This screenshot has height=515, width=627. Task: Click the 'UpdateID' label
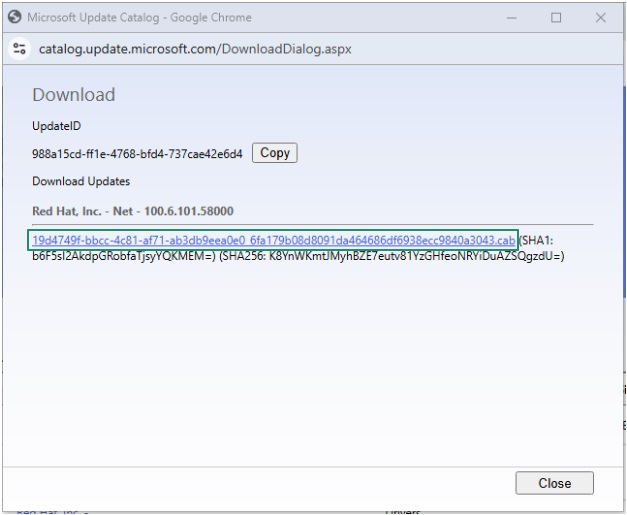pos(56,126)
